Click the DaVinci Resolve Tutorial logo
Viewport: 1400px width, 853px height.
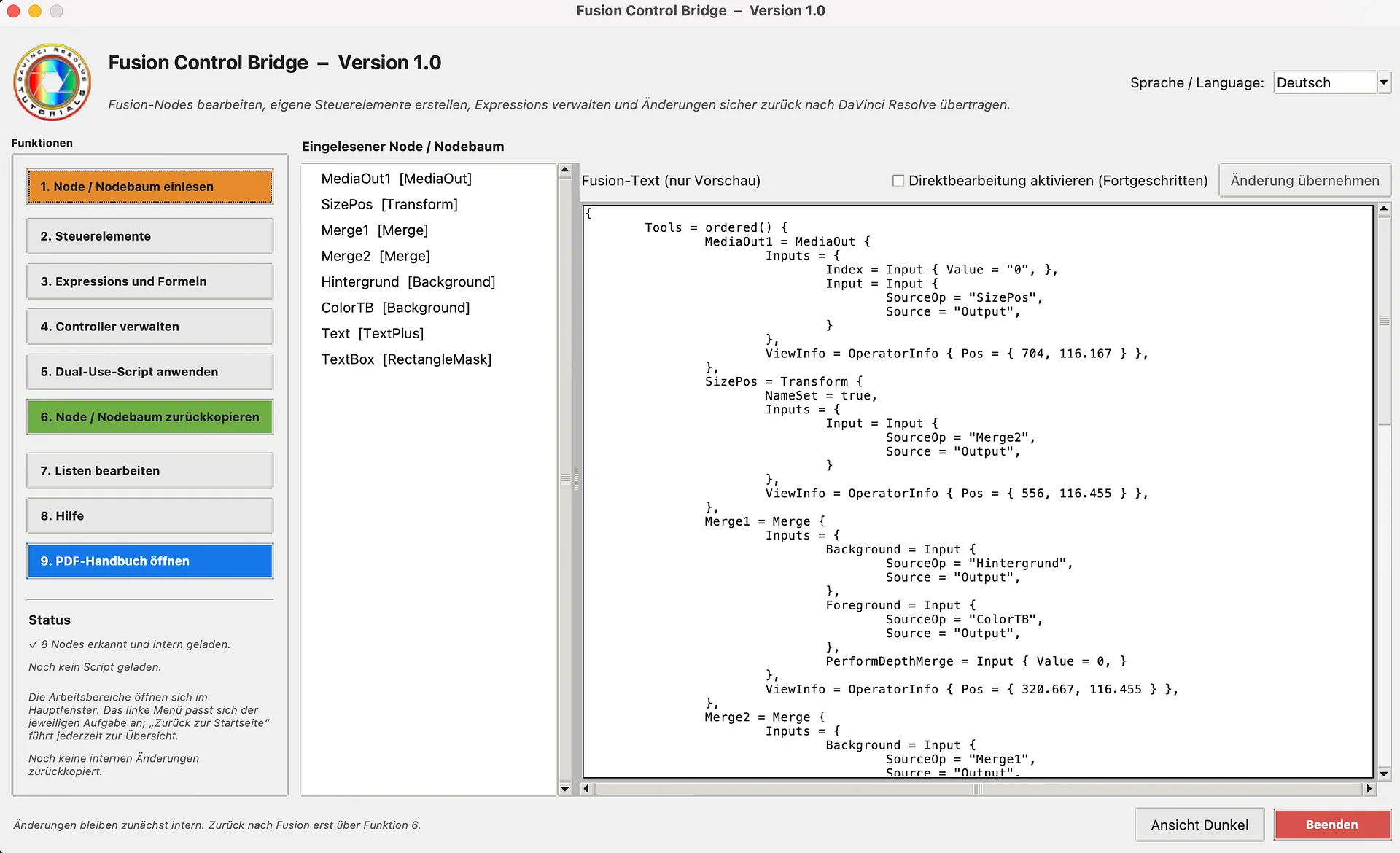pos(52,82)
